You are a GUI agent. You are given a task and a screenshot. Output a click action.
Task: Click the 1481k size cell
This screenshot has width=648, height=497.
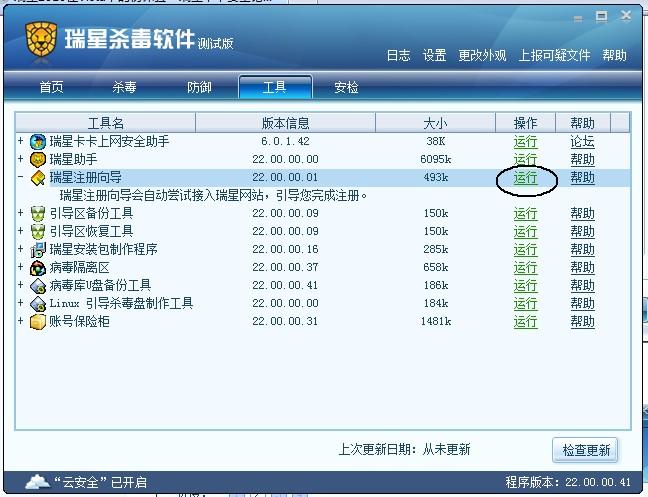click(436, 321)
